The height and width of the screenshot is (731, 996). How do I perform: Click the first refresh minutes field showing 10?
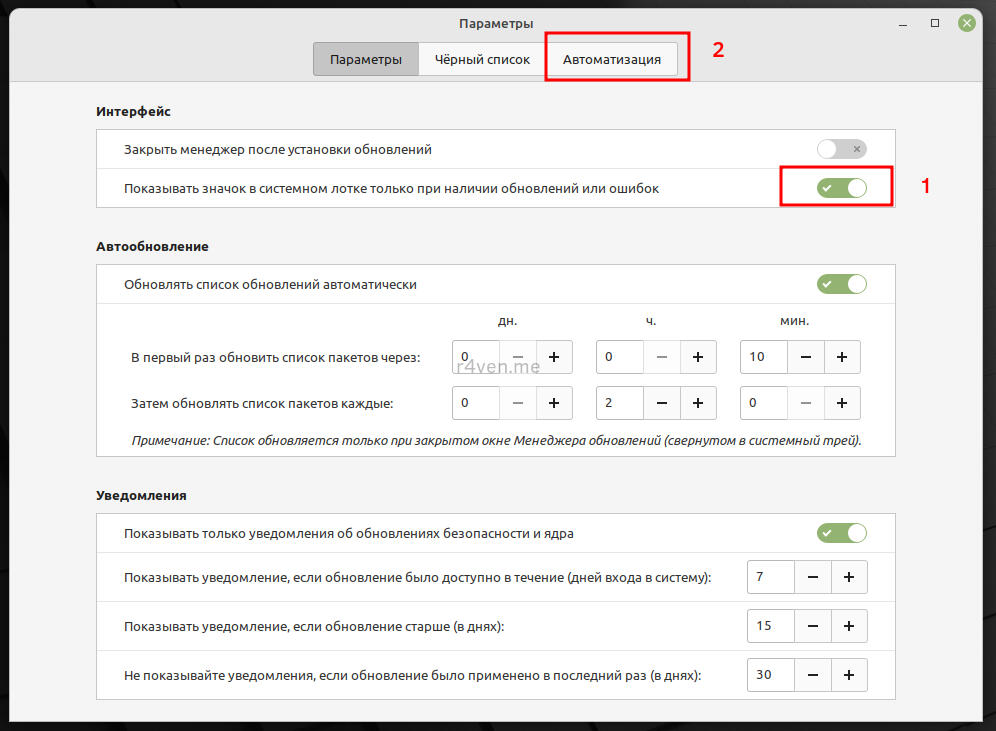(x=764, y=357)
